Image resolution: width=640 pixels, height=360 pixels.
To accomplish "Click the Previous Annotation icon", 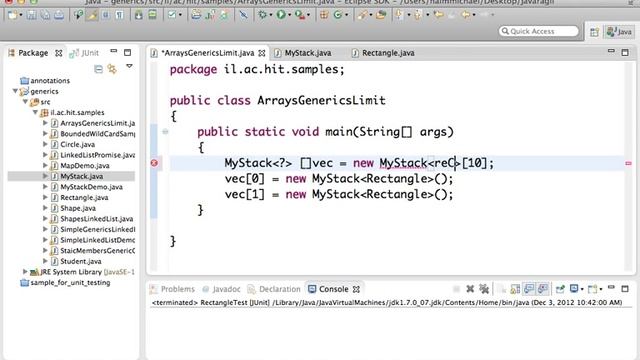I will tap(418, 15).
